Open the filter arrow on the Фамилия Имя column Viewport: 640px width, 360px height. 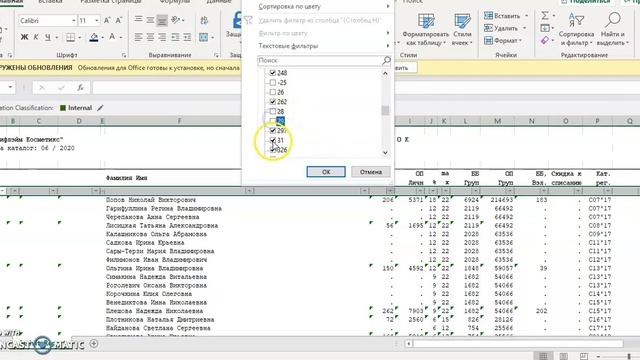tap(249, 191)
